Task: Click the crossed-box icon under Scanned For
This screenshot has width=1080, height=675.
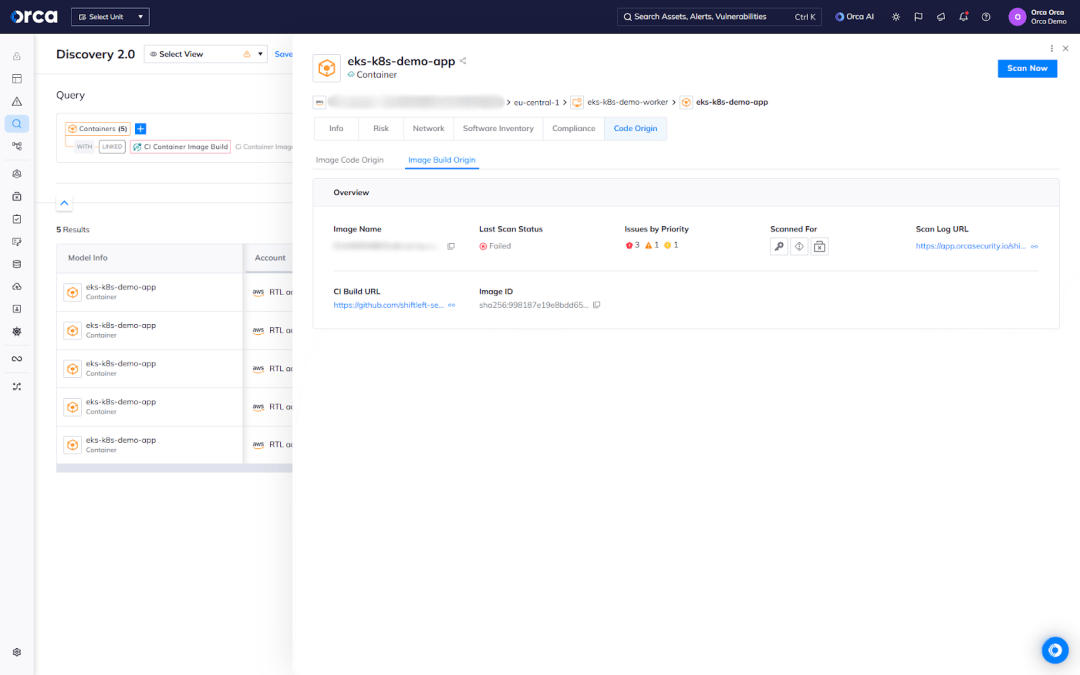Action: [x=820, y=247]
